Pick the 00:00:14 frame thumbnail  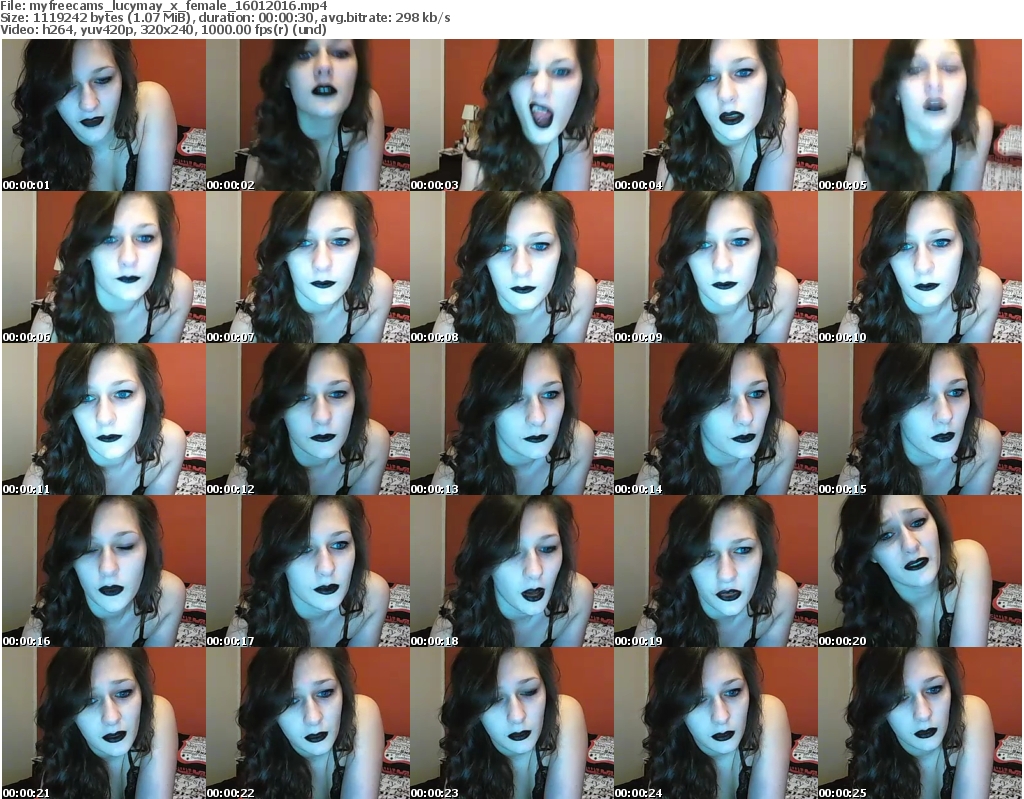click(716, 419)
